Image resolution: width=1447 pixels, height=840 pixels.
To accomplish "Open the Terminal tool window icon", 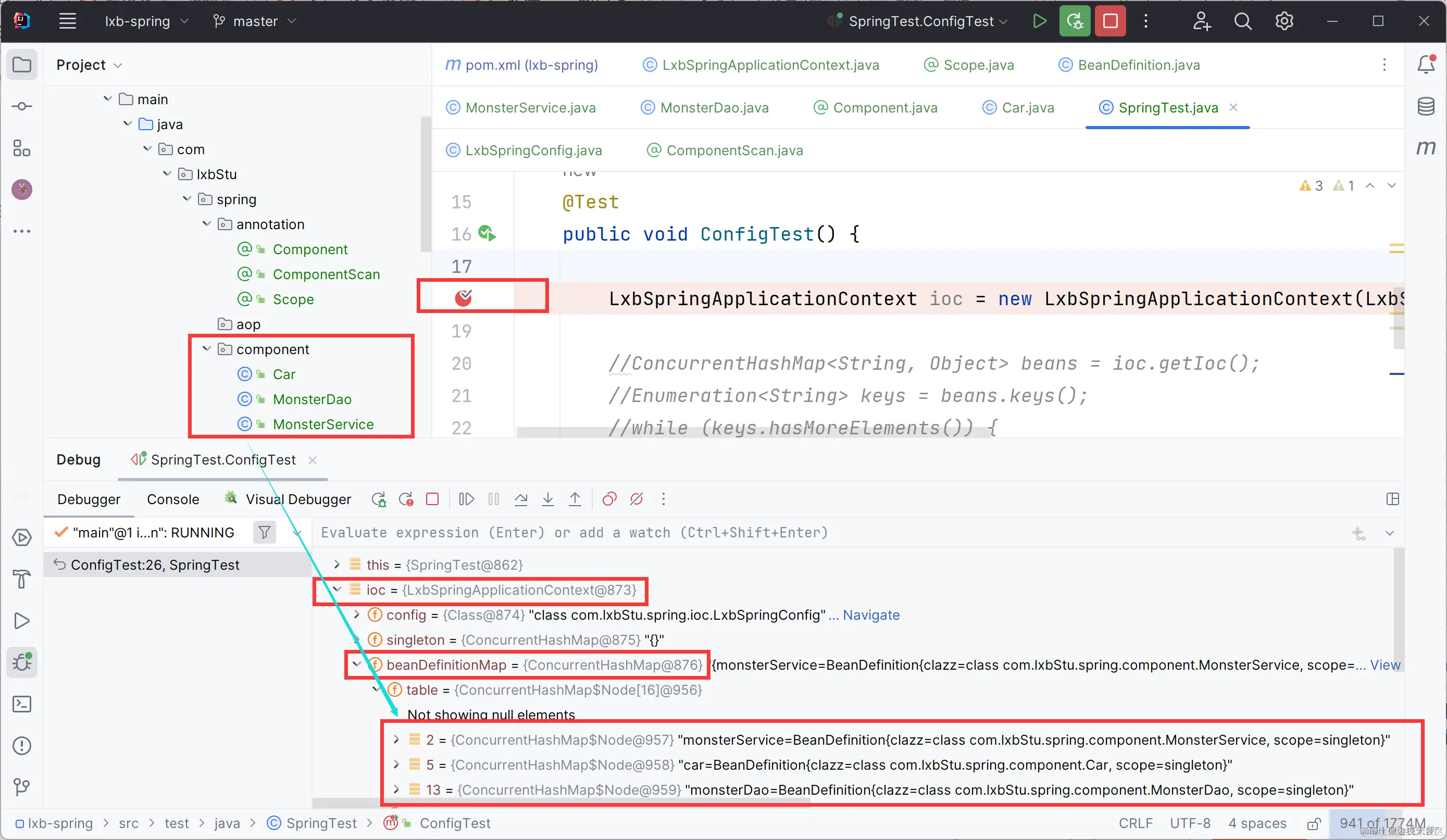I will coord(22,704).
